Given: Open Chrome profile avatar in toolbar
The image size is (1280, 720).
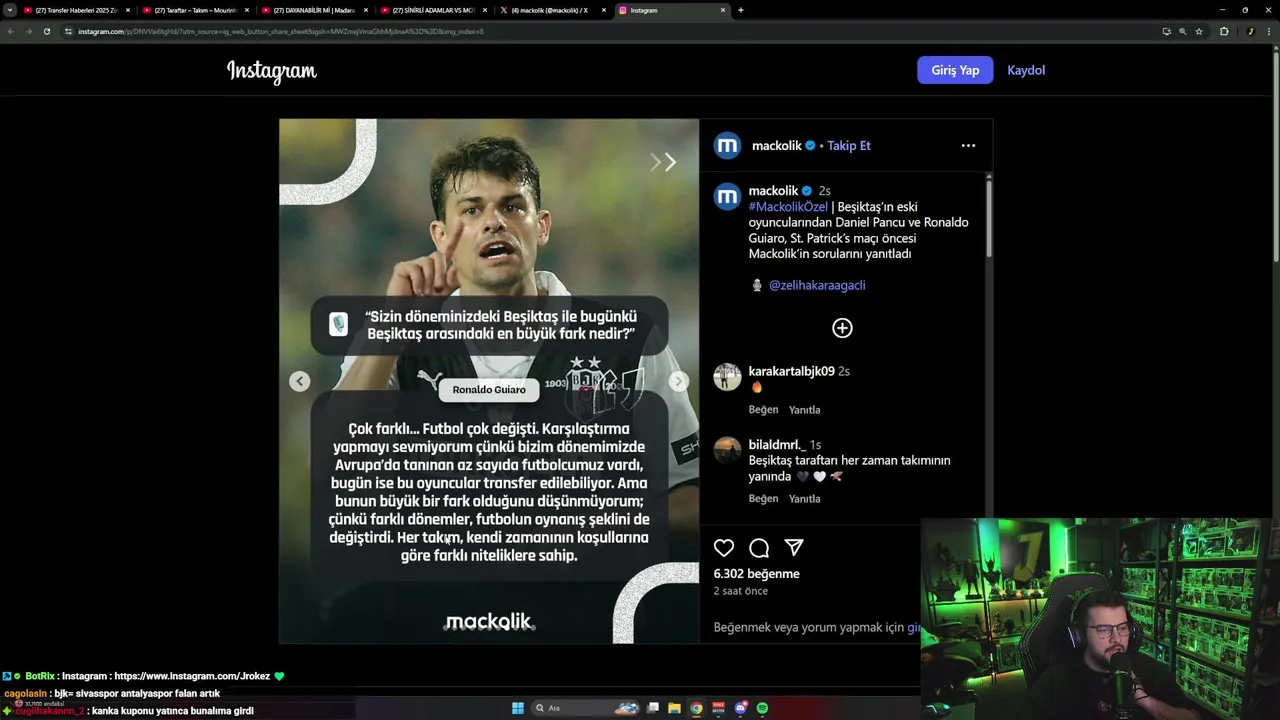Looking at the screenshot, I should [x=1250, y=31].
